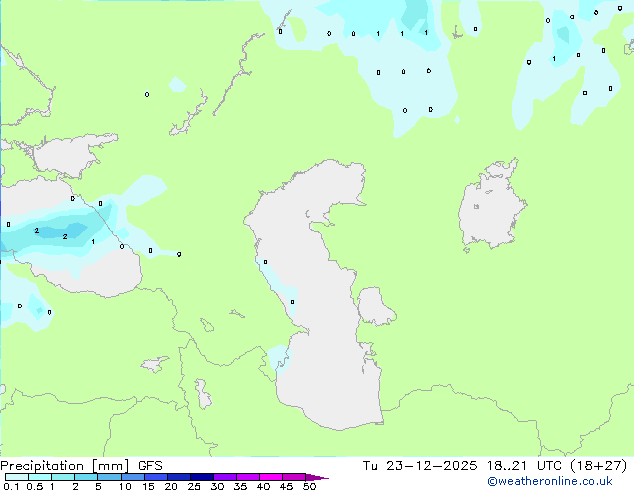Click the '50' legend scale label

click(x=309, y=486)
